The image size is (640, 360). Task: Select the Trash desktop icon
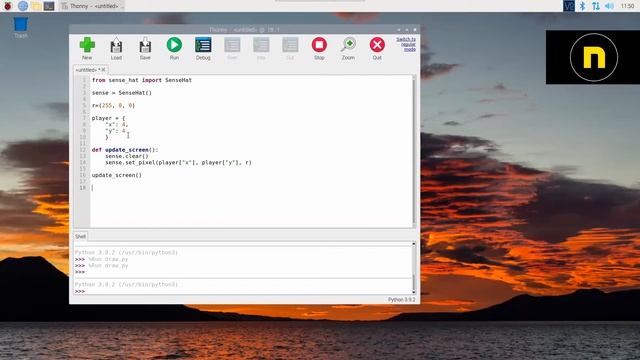coord(20,28)
